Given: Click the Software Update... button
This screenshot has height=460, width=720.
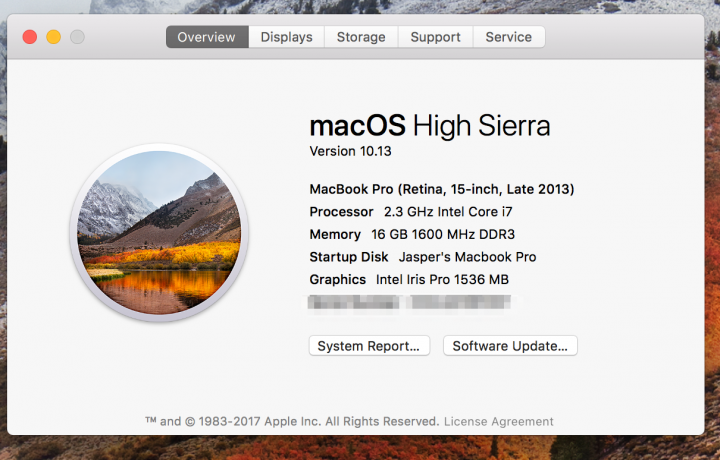Looking at the screenshot, I should coord(510,346).
